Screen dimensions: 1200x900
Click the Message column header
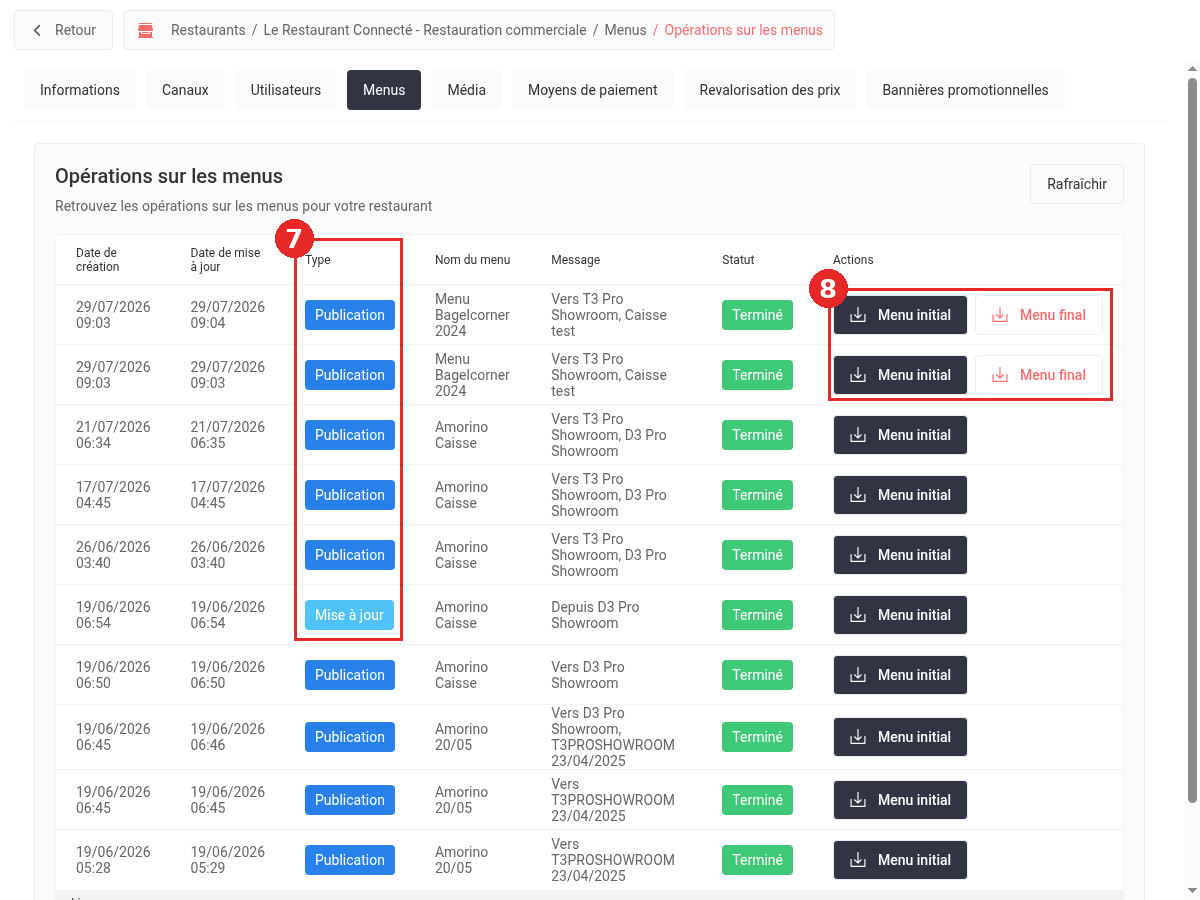click(x=575, y=260)
